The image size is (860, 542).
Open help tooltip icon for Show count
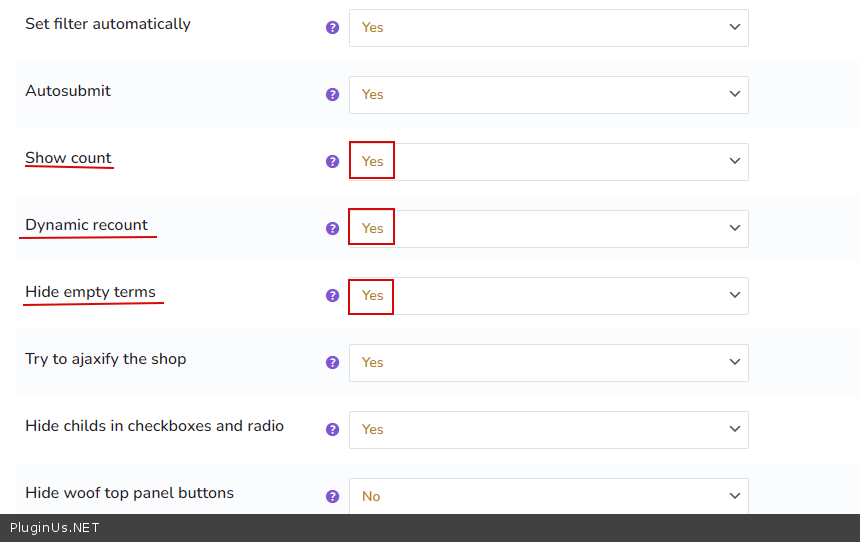click(x=333, y=162)
